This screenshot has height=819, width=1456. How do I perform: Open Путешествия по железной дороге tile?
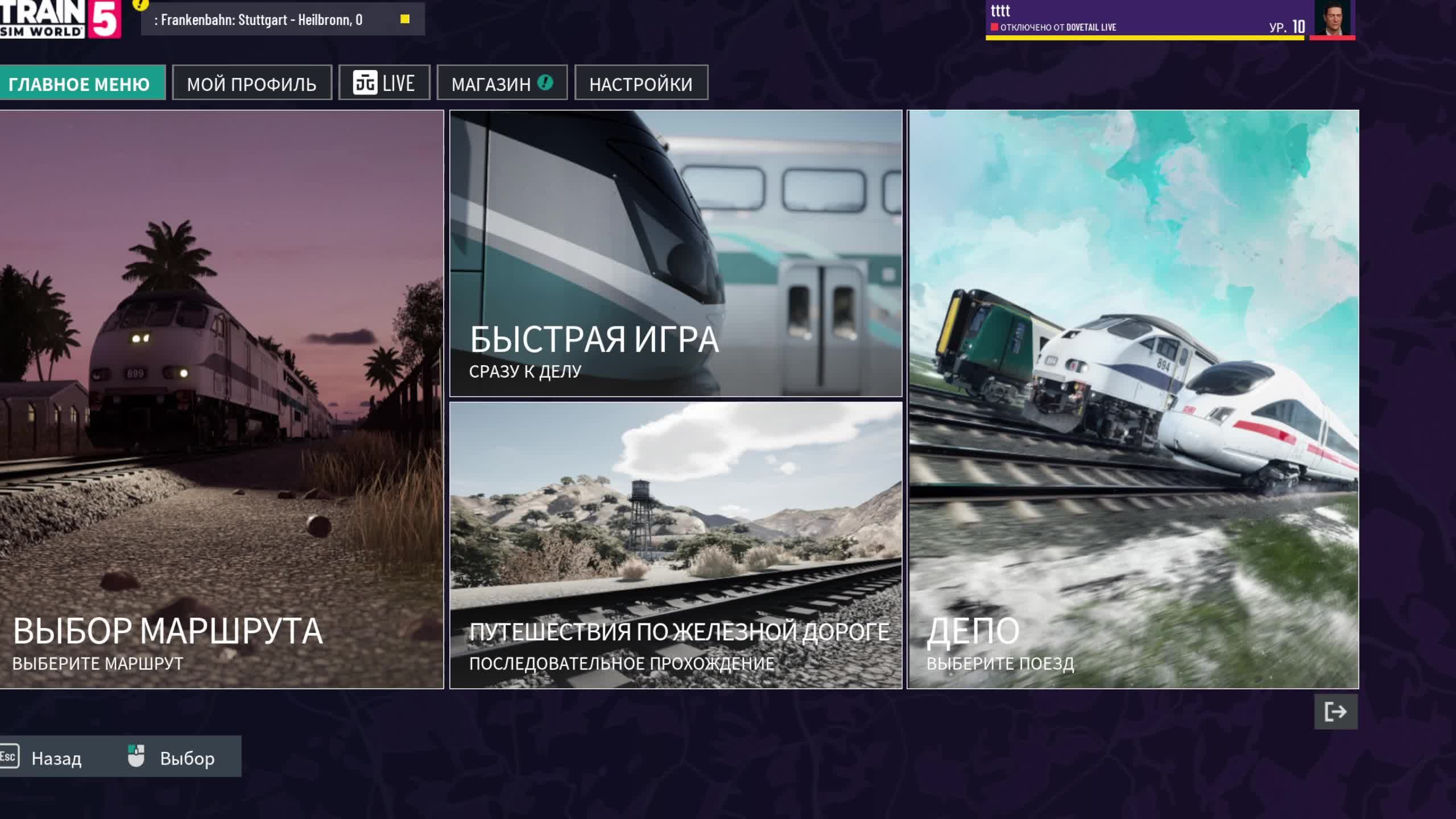point(676,545)
